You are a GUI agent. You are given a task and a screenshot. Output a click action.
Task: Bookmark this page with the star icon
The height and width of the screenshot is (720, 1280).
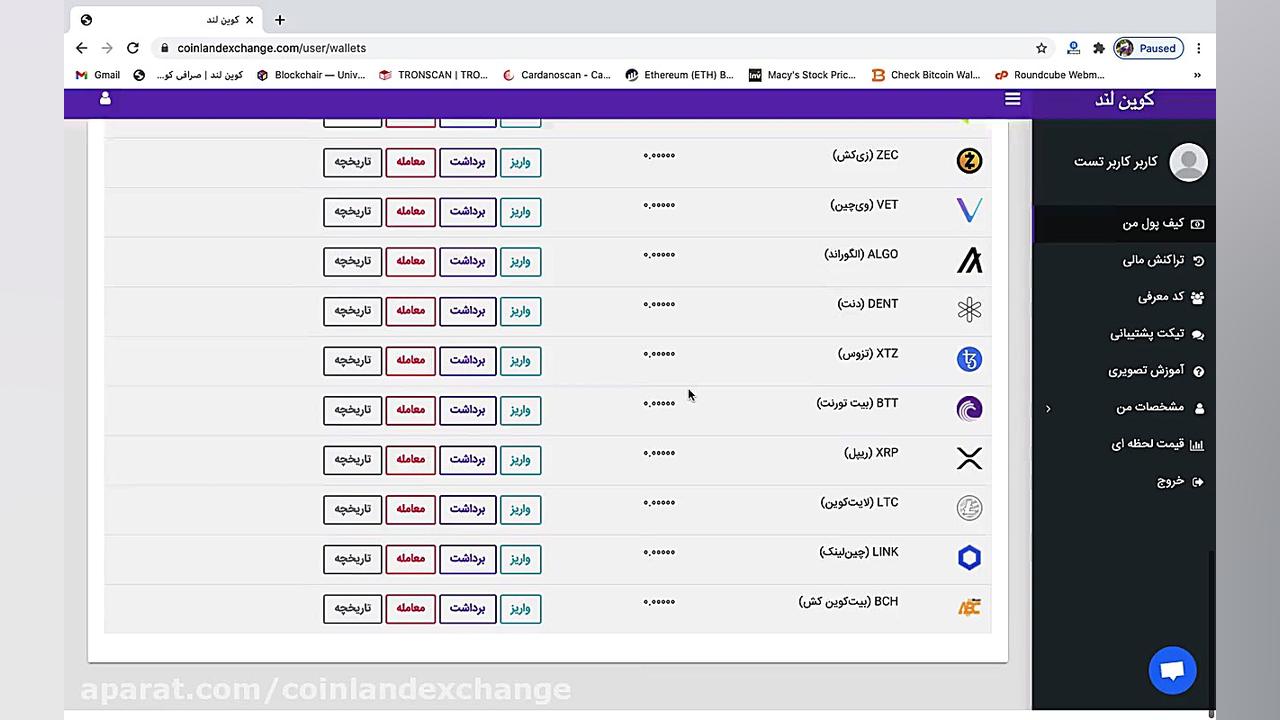[1041, 48]
